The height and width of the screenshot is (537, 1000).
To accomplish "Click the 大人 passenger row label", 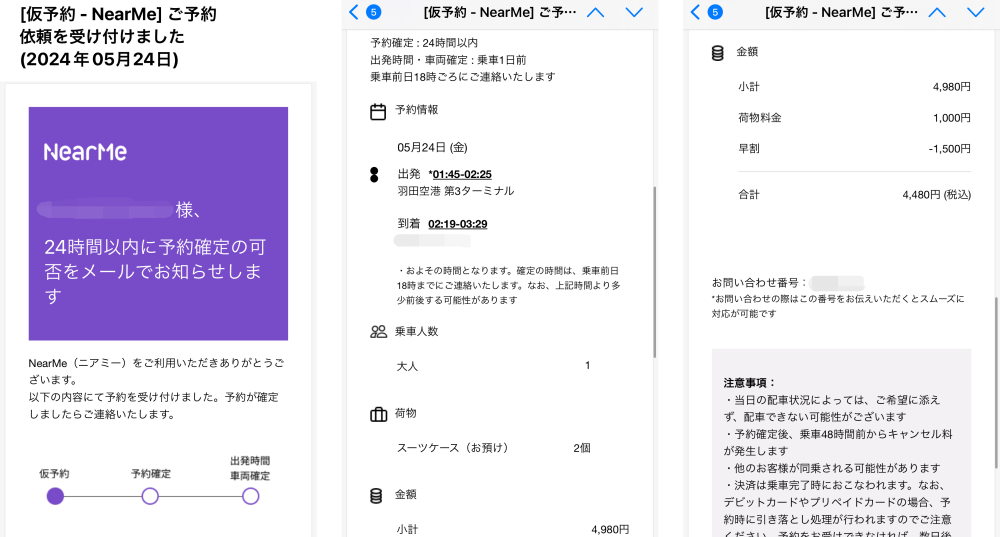I will (x=408, y=366).
